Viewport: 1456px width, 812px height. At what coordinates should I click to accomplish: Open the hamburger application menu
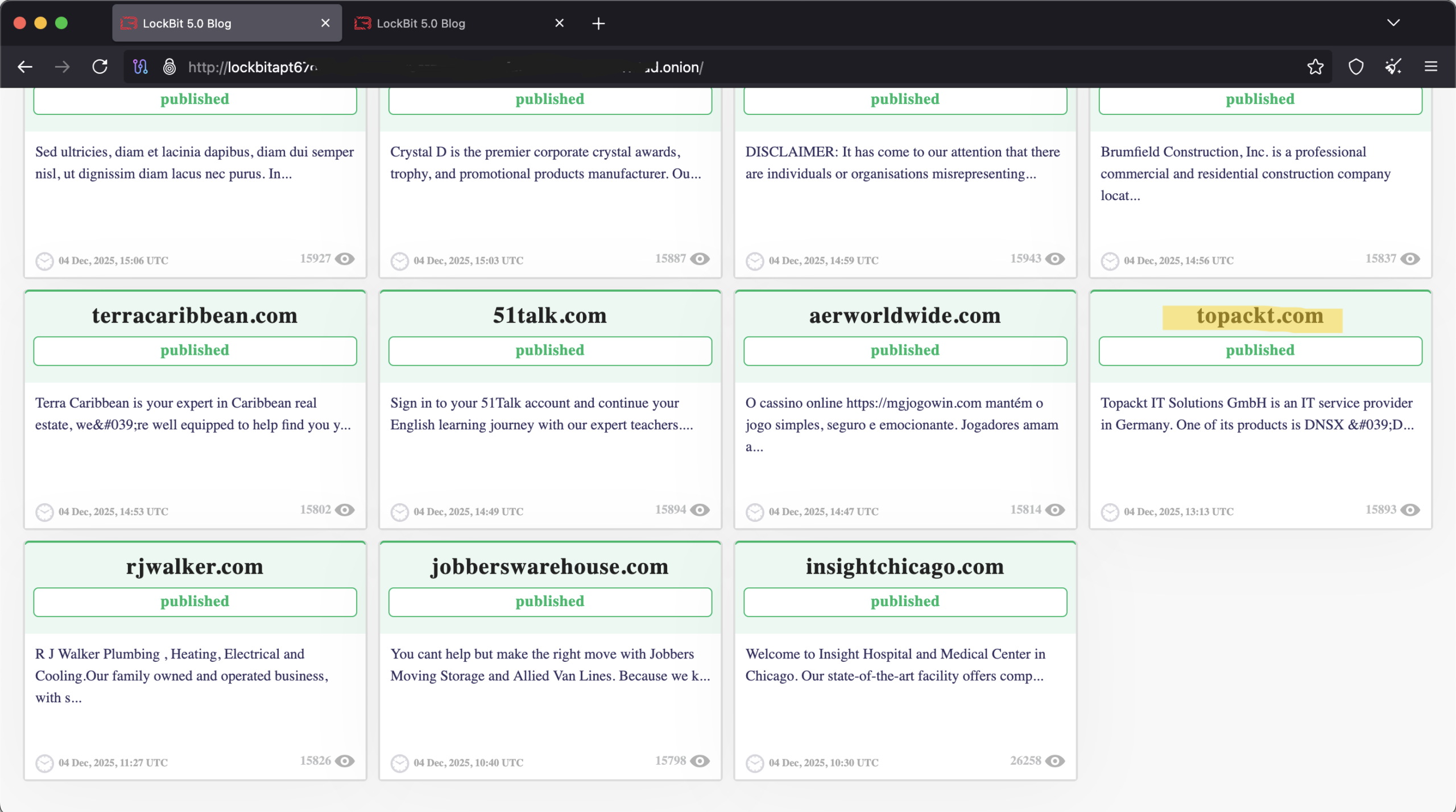click(1431, 67)
